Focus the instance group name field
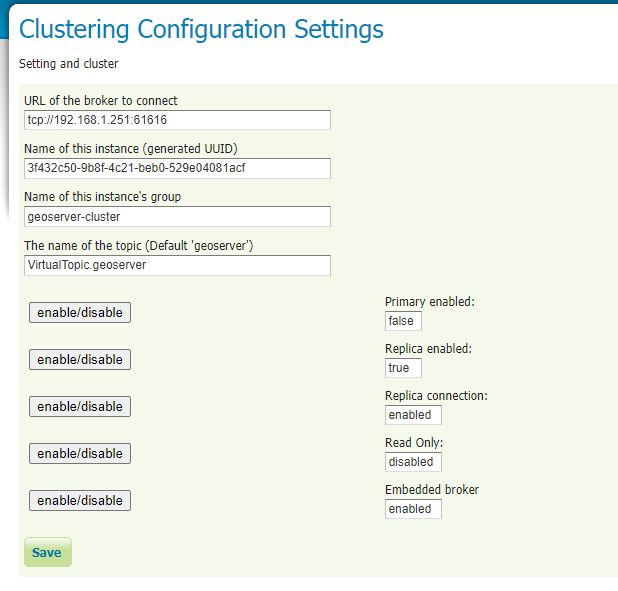 pyautogui.click(x=177, y=217)
